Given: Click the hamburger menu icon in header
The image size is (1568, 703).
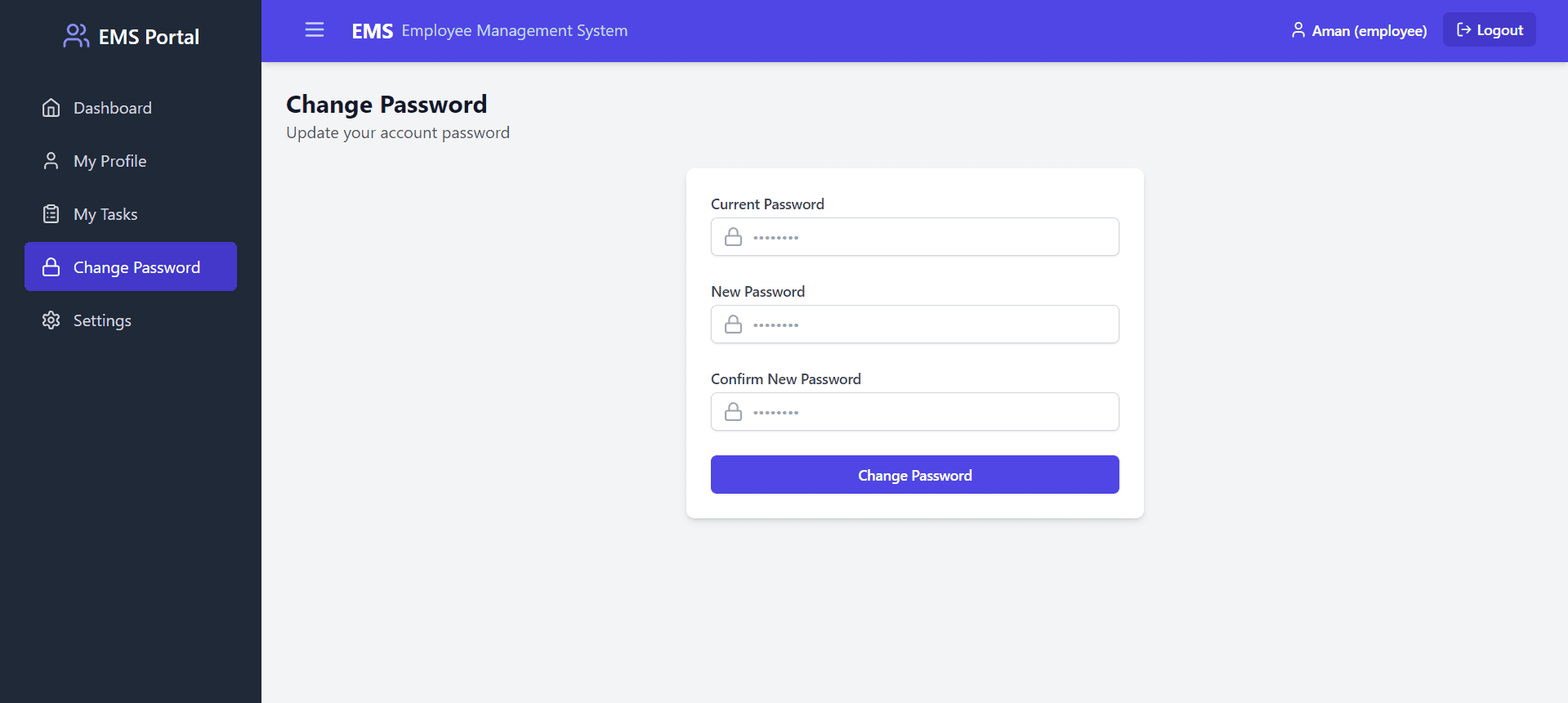Looking at the screenshot, I should (x=315, y=30).
